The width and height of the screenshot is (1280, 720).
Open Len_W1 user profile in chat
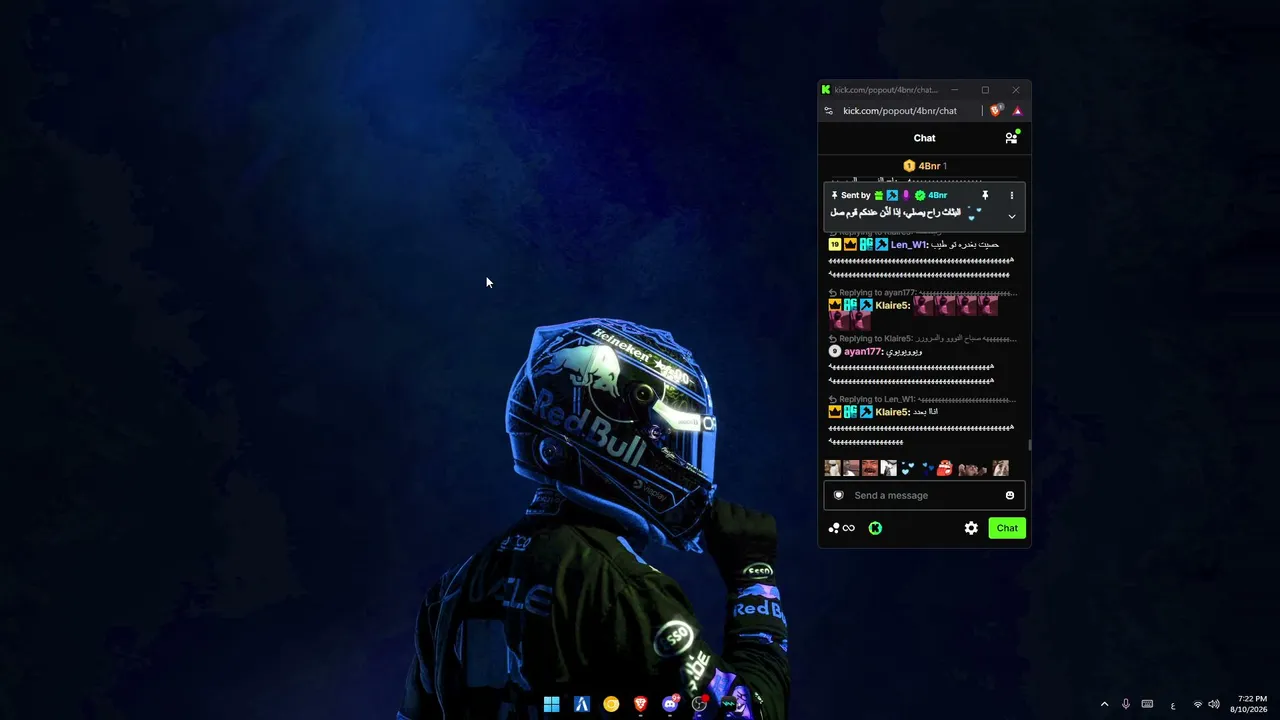(x=909, y=245)
